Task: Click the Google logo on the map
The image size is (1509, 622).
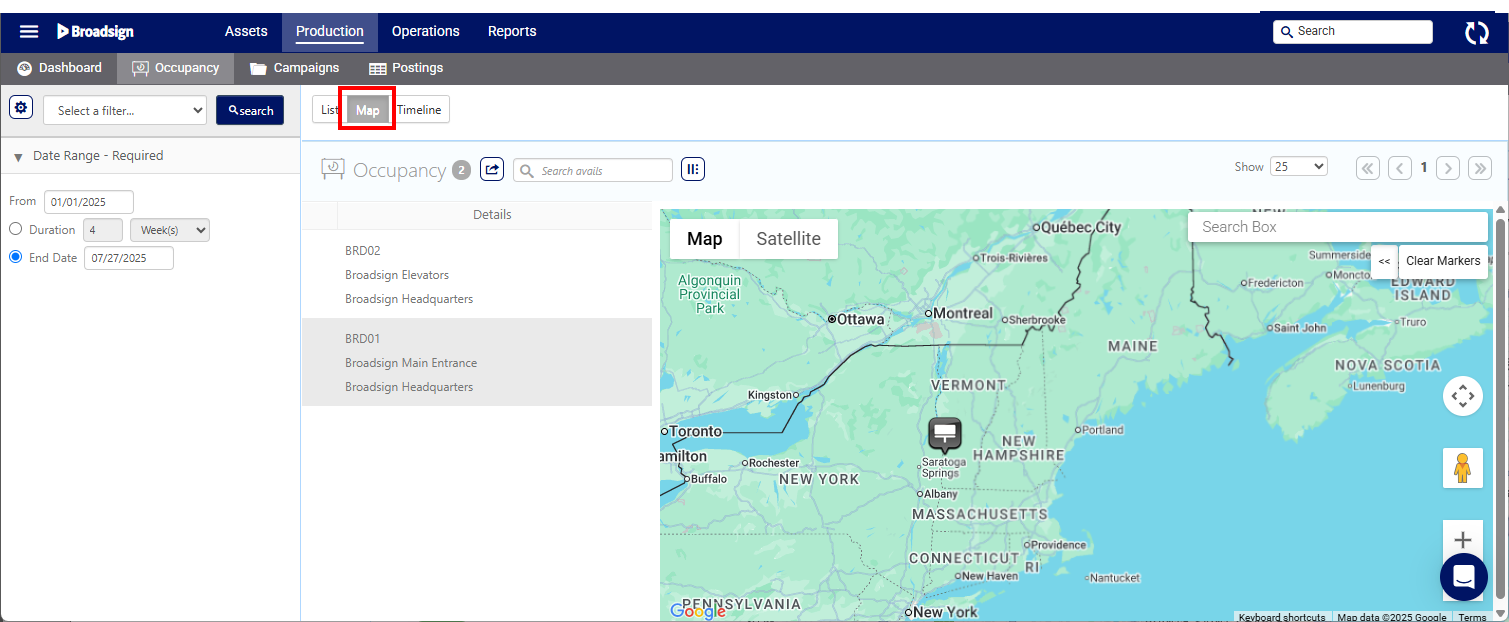Action: (x=697, y=611)
